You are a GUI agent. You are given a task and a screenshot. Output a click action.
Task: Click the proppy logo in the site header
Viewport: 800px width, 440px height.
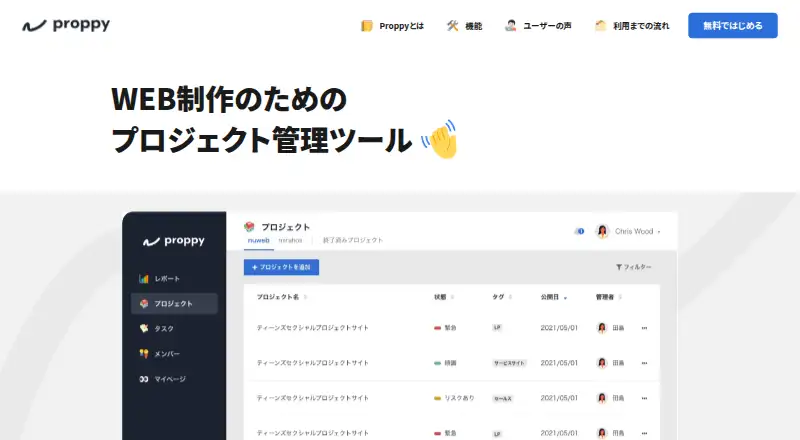(x=66, y=25)
